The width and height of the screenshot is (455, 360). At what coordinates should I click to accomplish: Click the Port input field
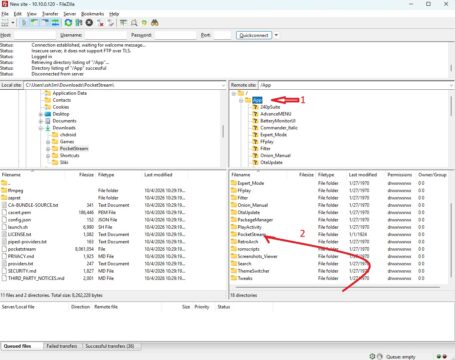[x=222, y=35]
